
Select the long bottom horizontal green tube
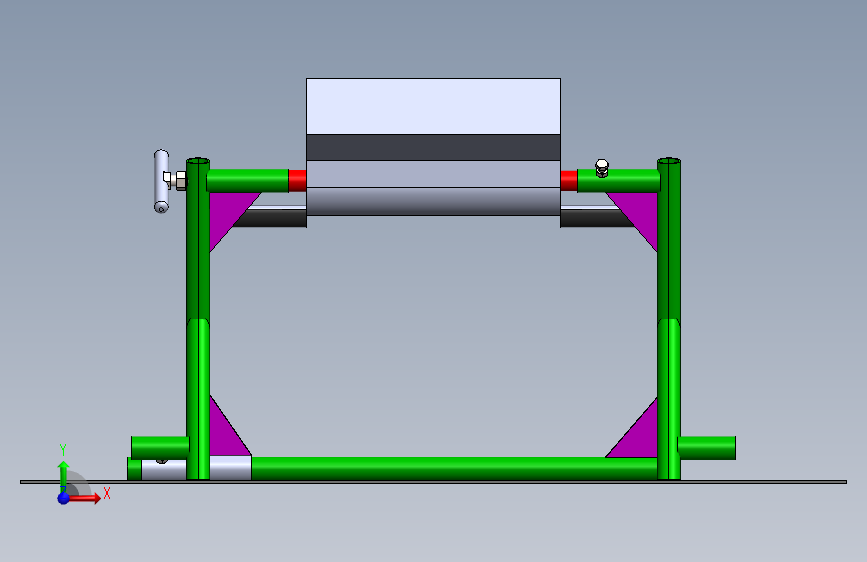[454, 469]
